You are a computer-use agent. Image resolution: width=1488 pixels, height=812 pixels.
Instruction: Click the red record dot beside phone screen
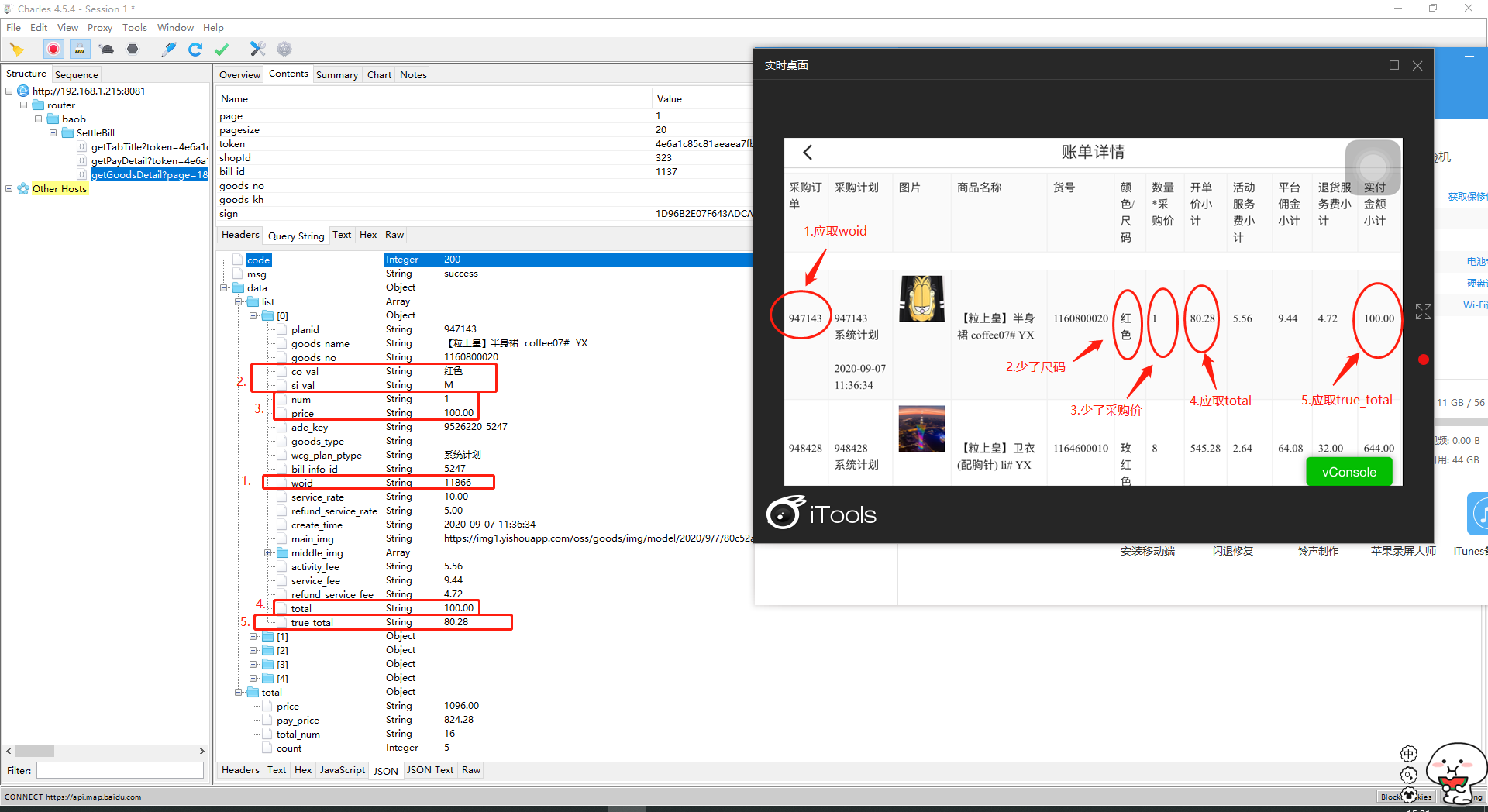pos(1423,360)
